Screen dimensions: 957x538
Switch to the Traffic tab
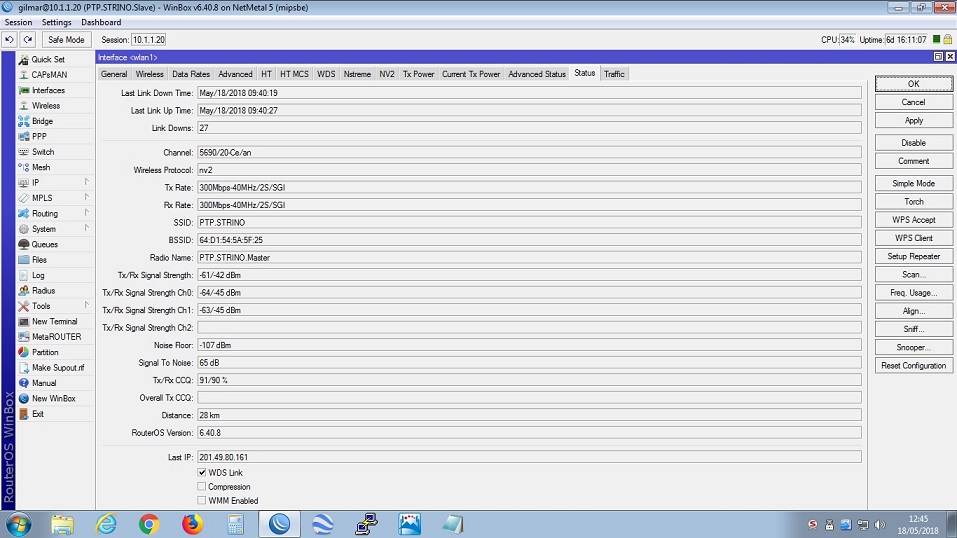pos(614,74)
